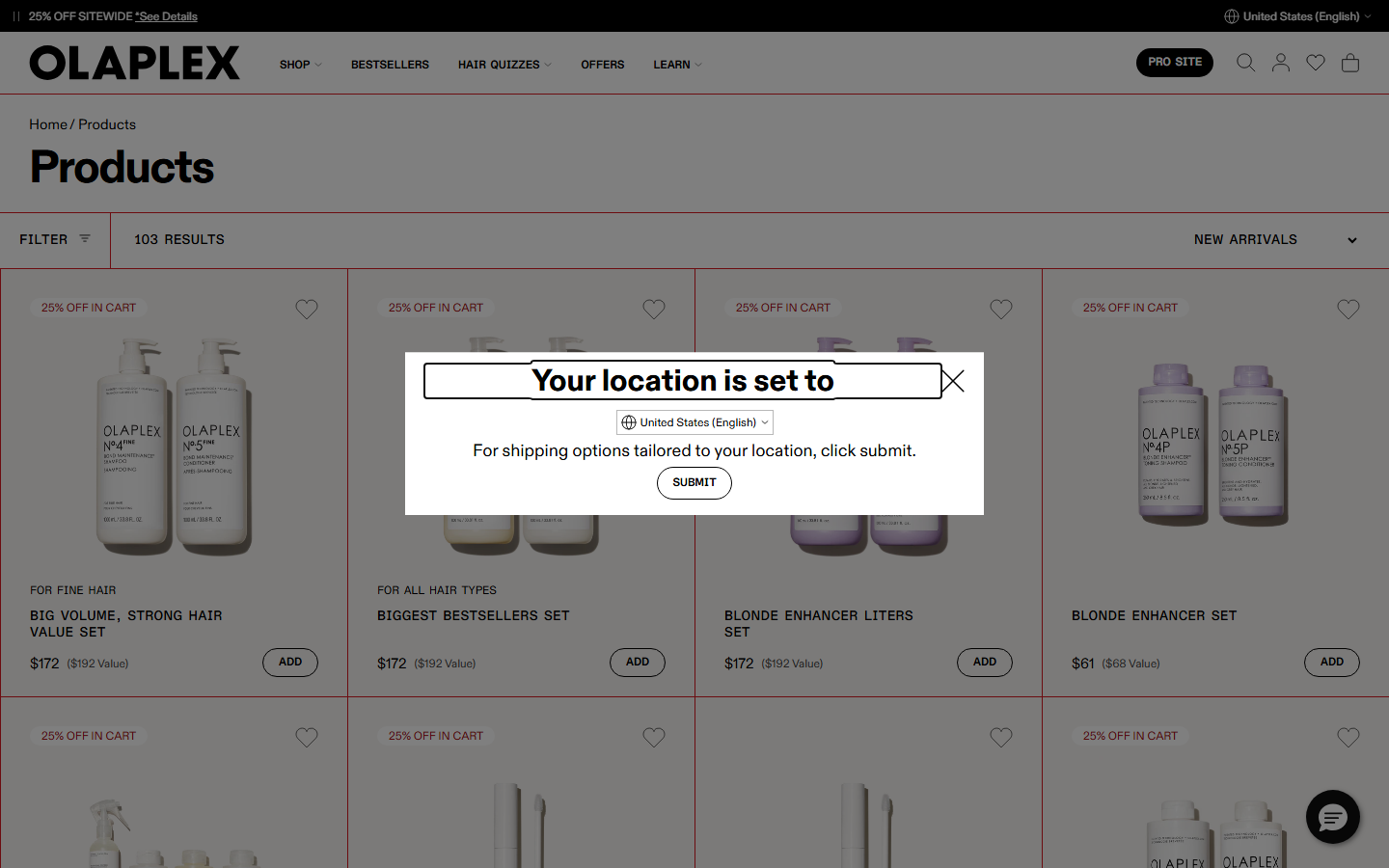Click the globe region selector in the top bar
1389x868 pixels.
(1297, 16)
